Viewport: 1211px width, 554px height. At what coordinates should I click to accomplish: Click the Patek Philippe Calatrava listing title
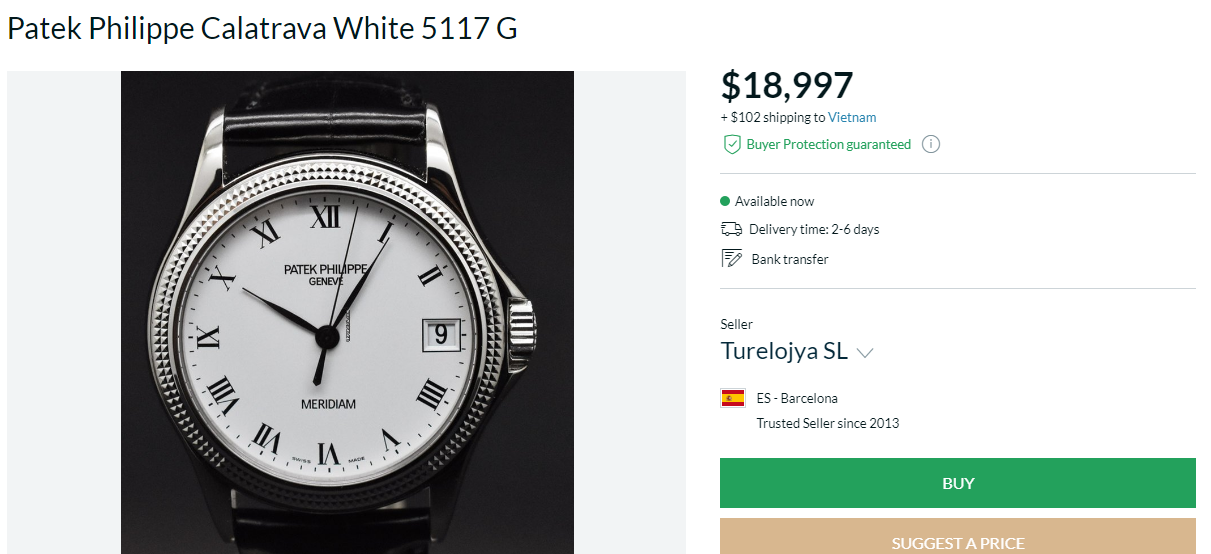262,28
